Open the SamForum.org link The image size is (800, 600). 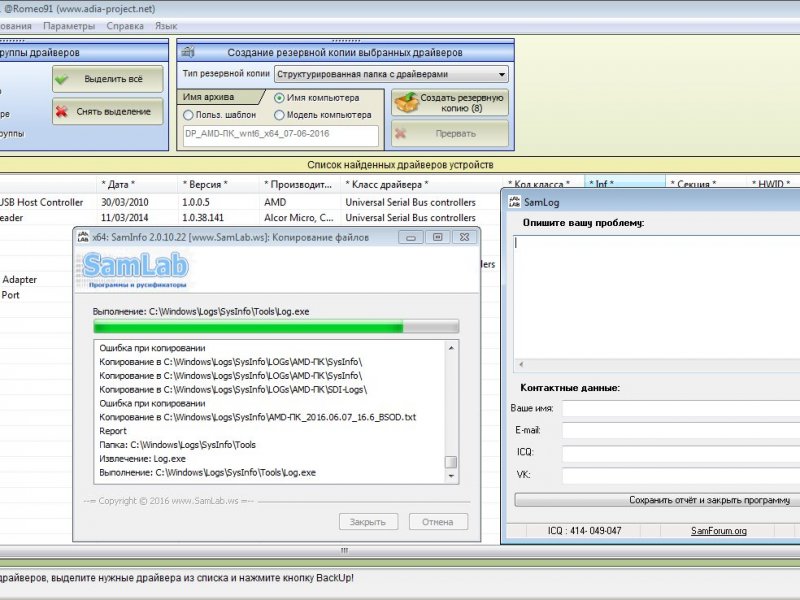[718, 531]
